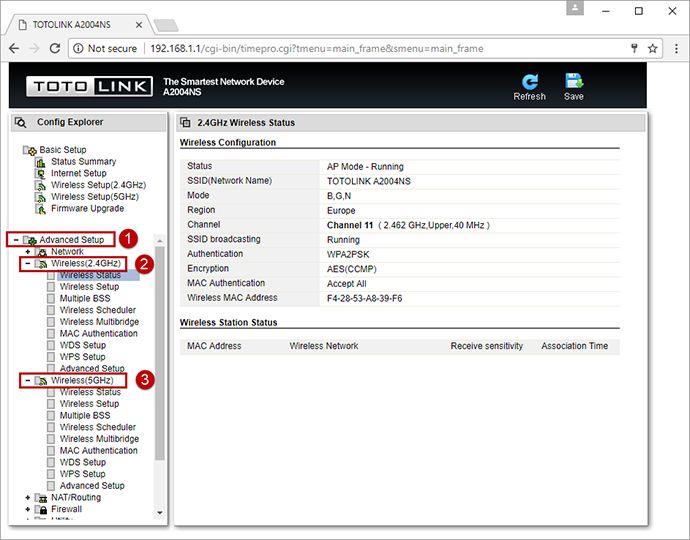
Task: Open MAC Authentication under Wireless(5GHz)
Action: [x=99, y=451]
